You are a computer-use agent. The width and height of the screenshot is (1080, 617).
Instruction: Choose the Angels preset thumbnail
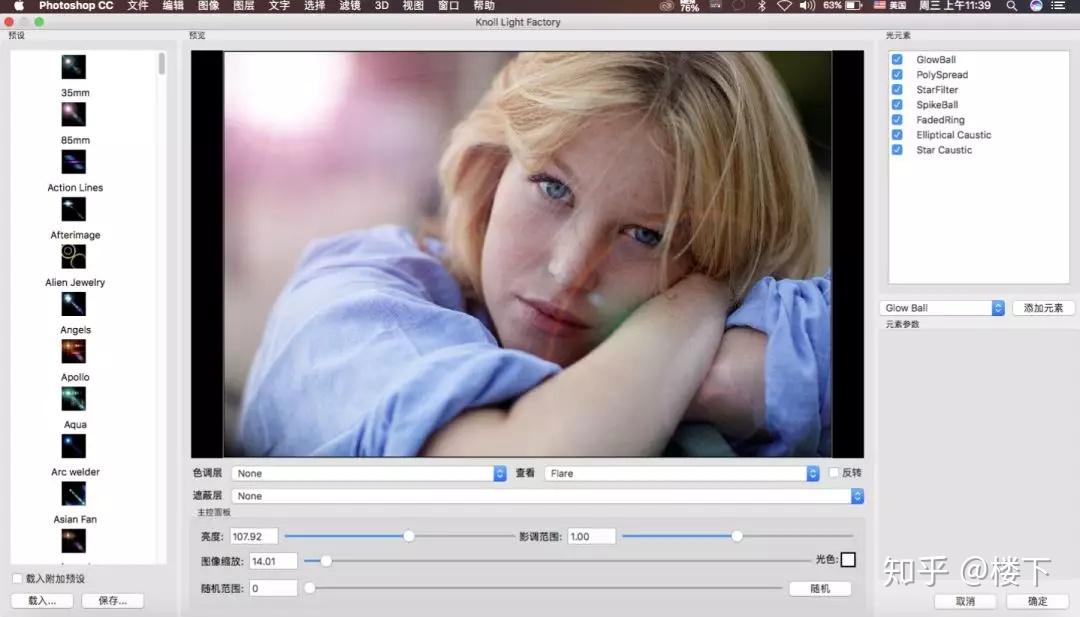(x=74, y=304)
